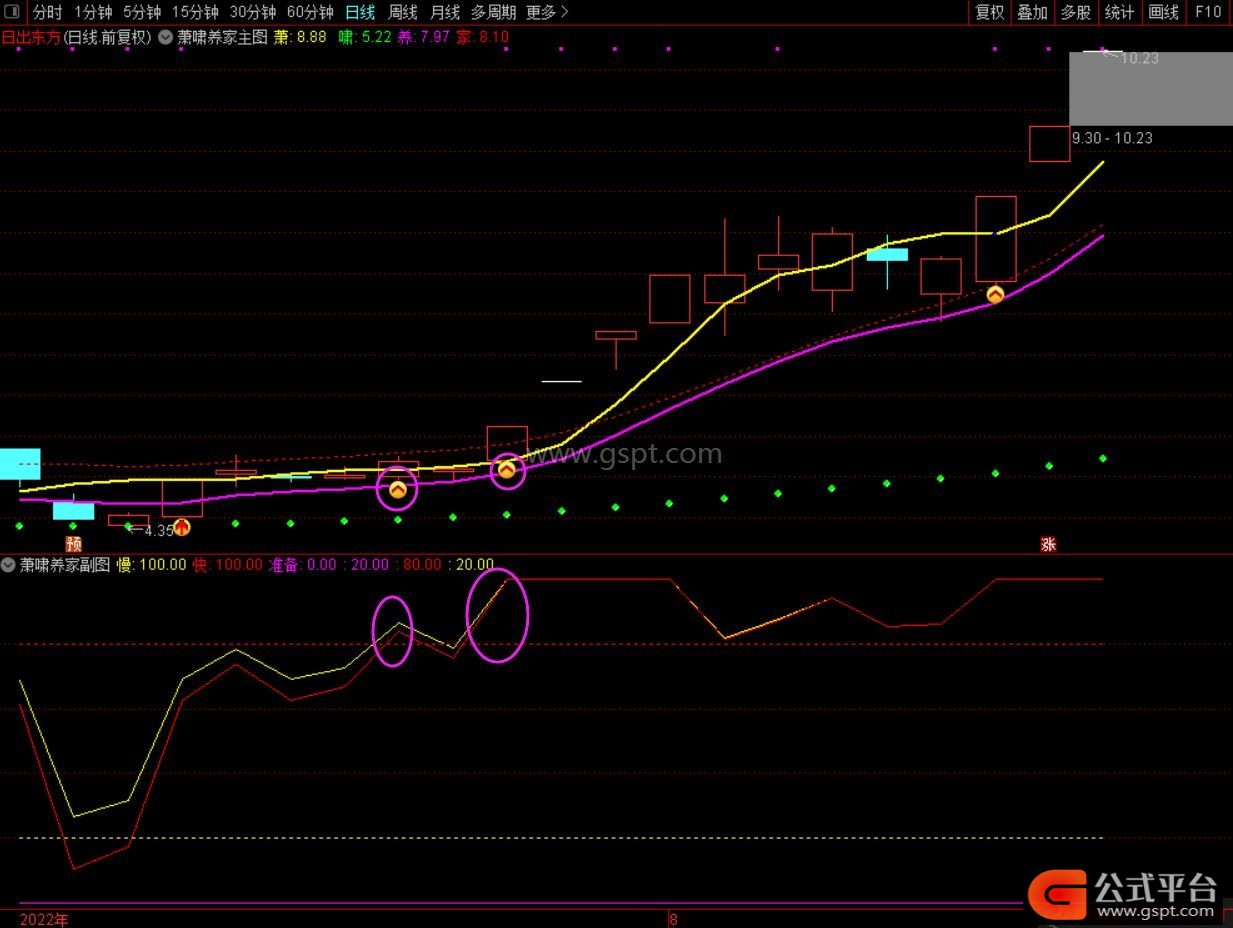Screen dimensions: 1233x928
Task: Click the 萧: 8.88 indicator value
Action: 300,37
